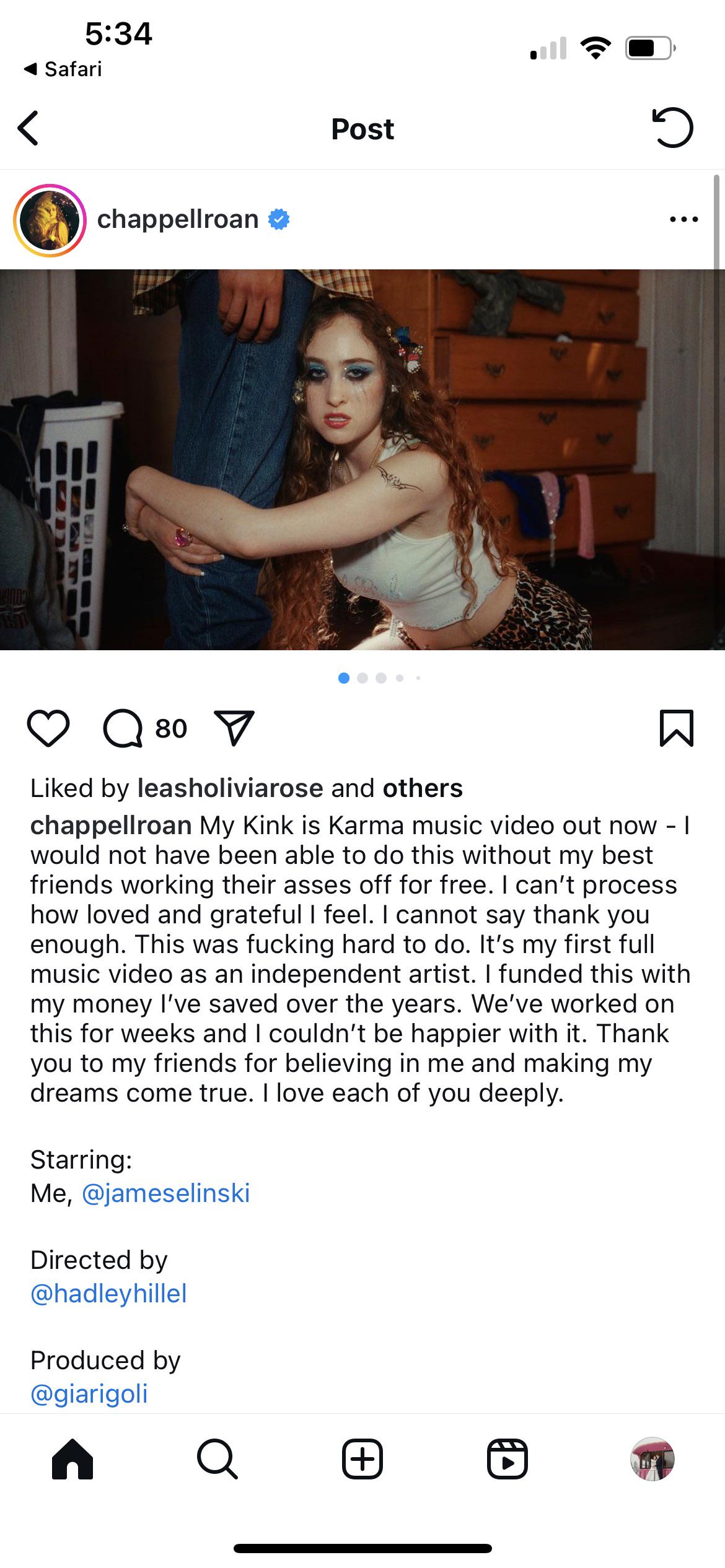The height and width of the screenshot is (1568, 725).
Task: Tap the heart icon to like post
Action: click(48, 728)
